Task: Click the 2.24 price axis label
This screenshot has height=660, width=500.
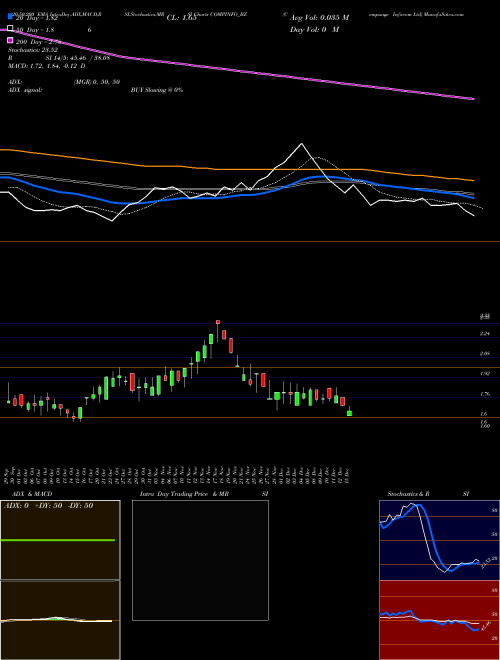Action: (x=485, y=334)
